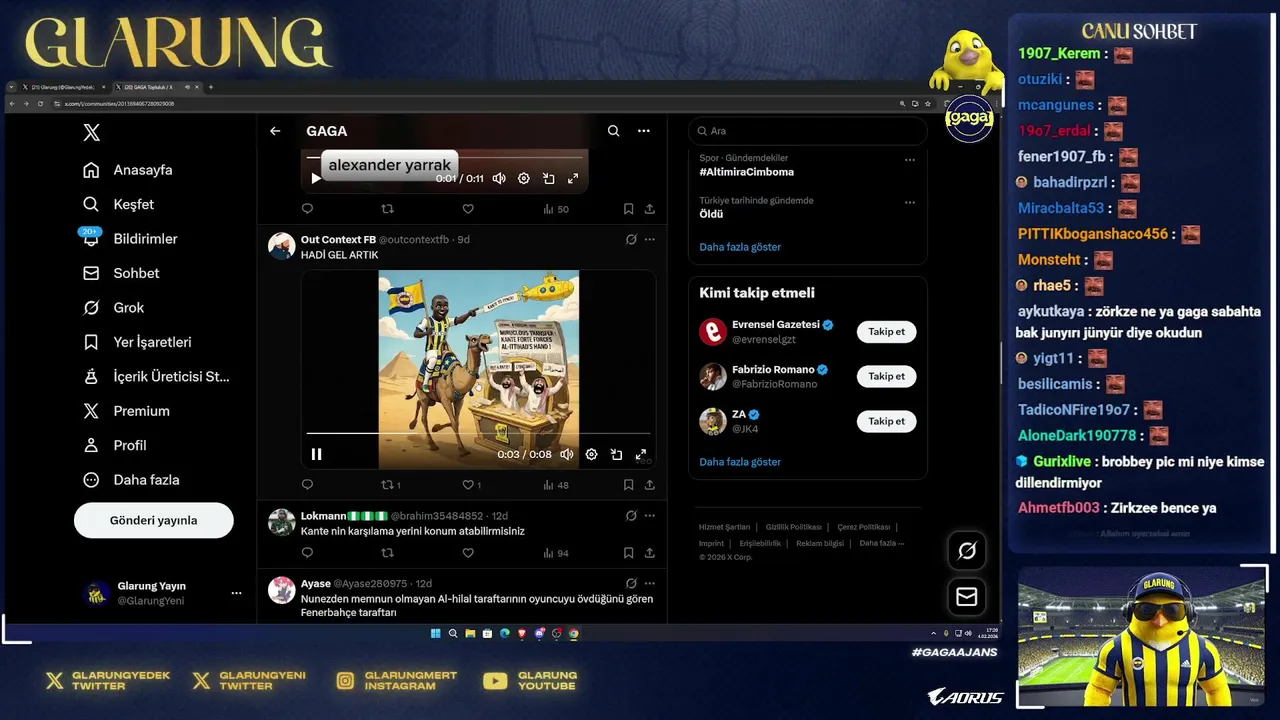Image resolution: width=1280 pixels, height=720 pixels.
Task: Click the Gönderi yayınla button
Action: coord(153,520)
